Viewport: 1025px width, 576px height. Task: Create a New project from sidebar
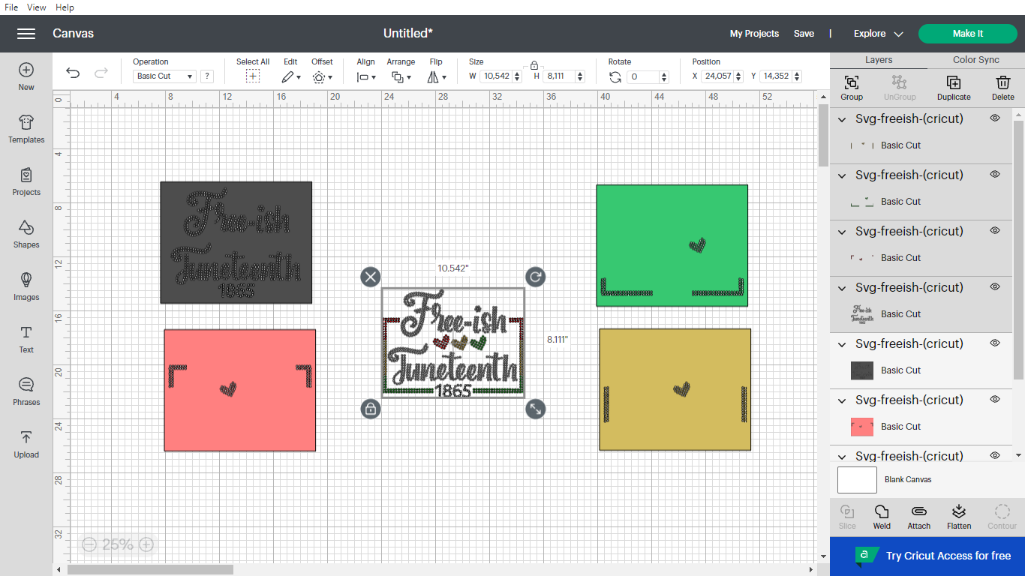(x=26, y=76)
